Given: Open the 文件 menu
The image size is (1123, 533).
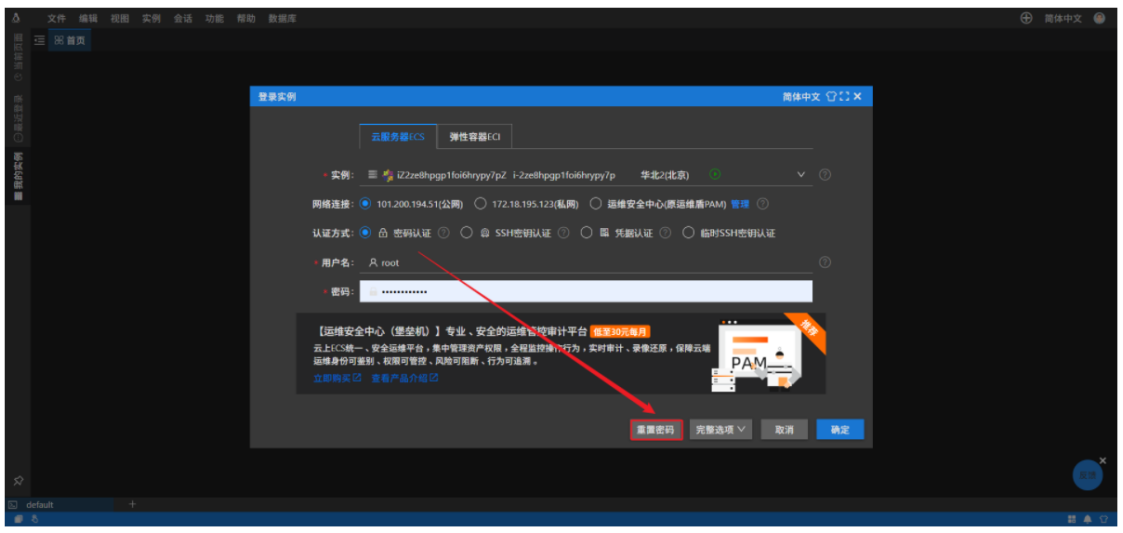Looking at the screenshot, I should coord(57,19).
